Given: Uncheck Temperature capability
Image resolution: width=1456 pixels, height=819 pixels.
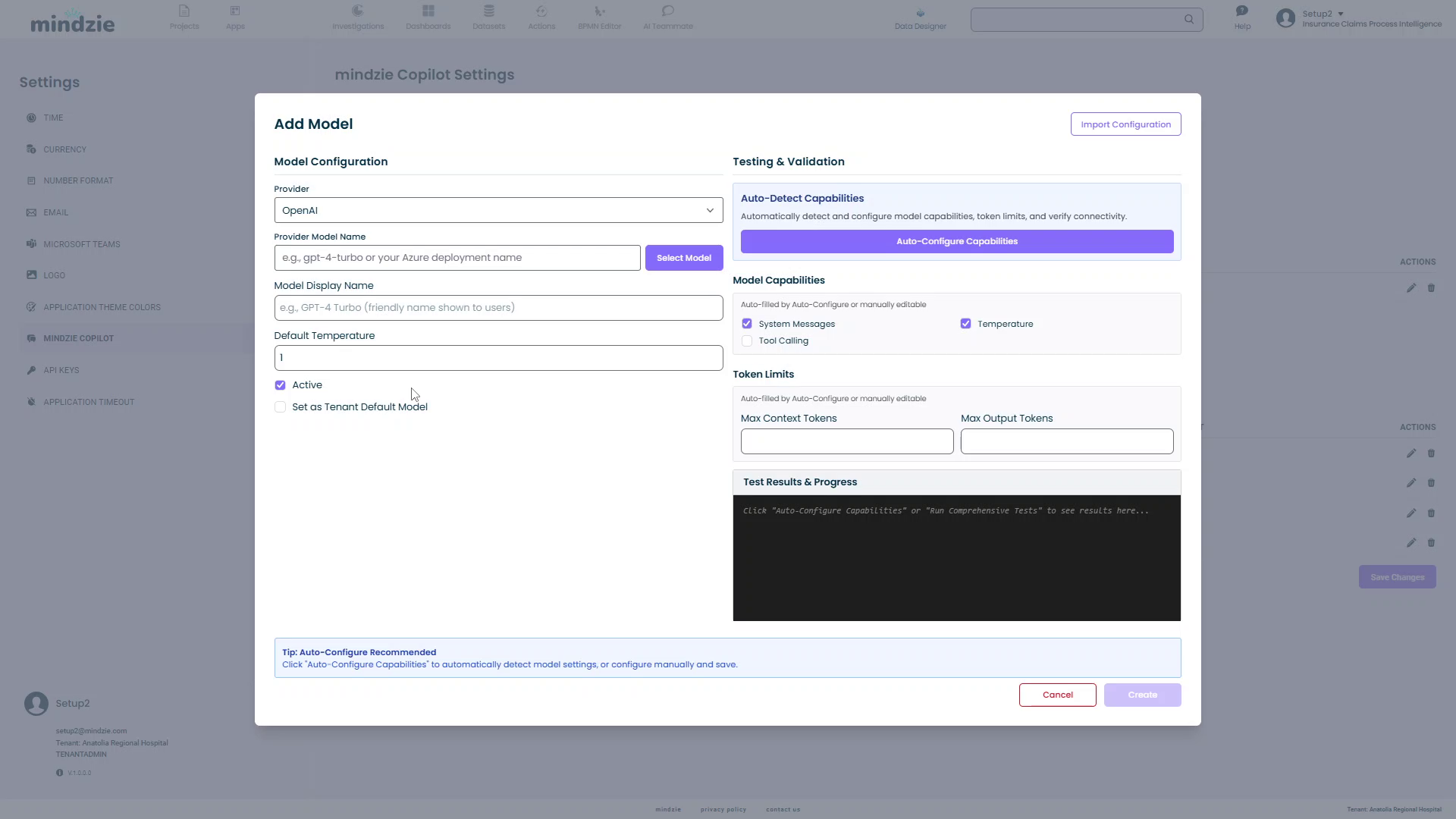Looking at the screenshot, I should (965, 324).
